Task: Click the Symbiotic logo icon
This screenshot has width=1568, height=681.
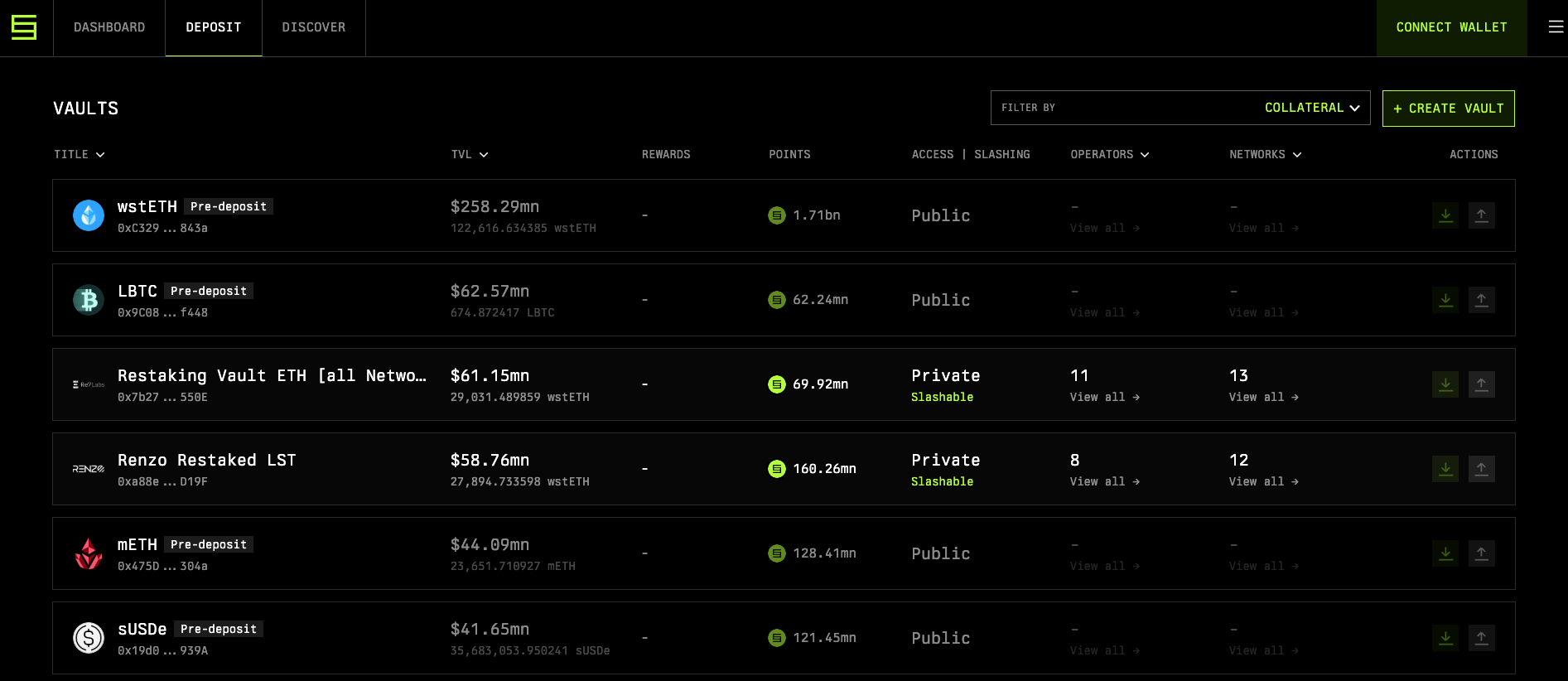Action: [x=24, y=27]
